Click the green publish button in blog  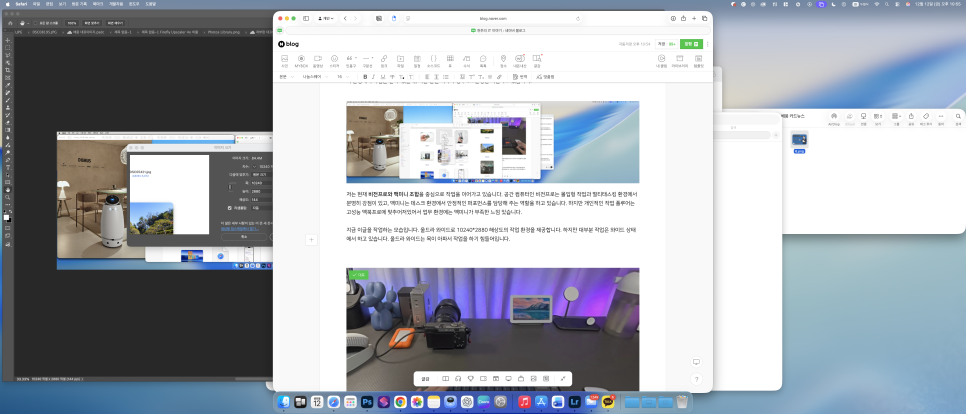click(691, 44)
